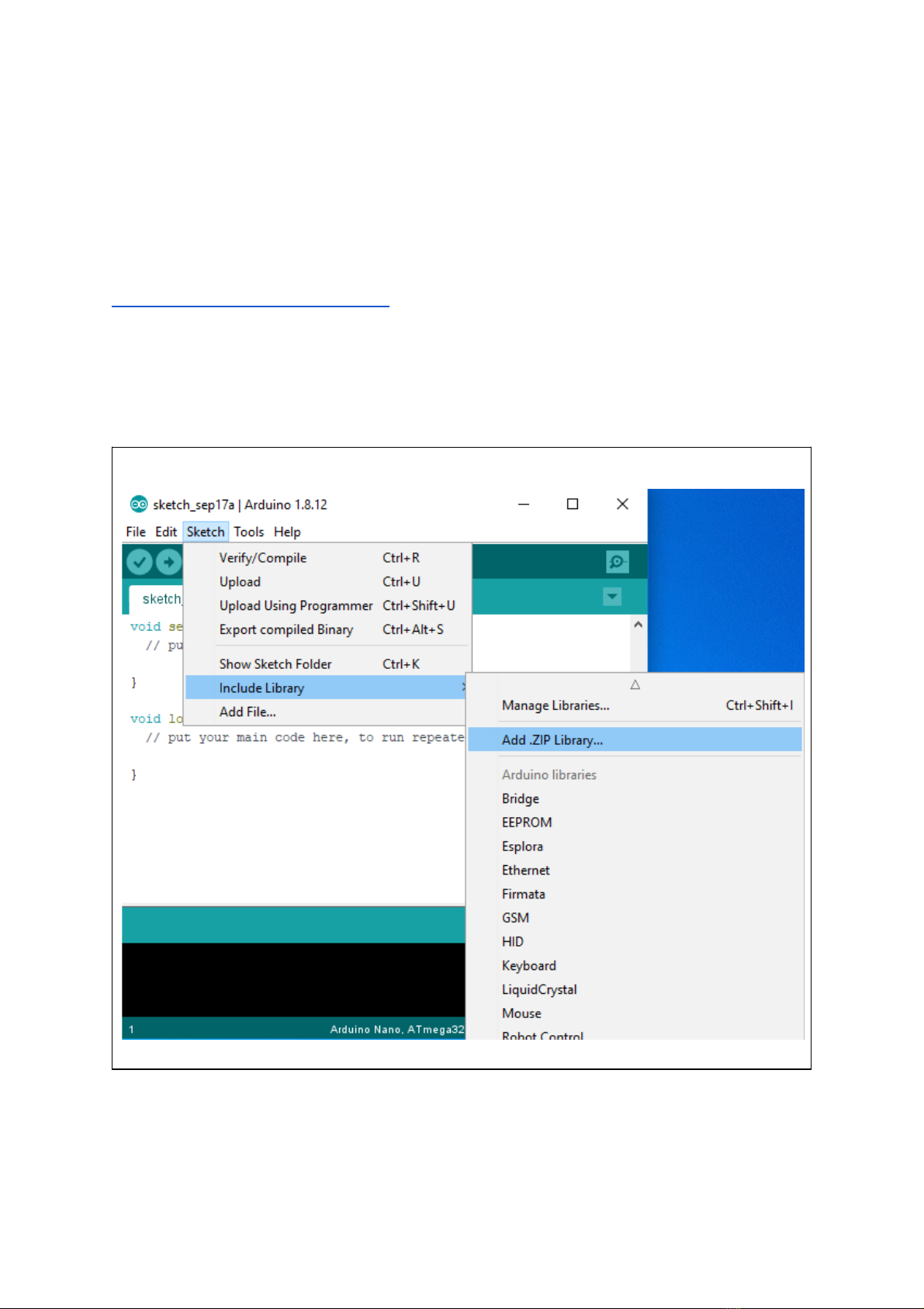Image resolution: width=924 pixels, height=1309 pixels.
Task: Choose Export compiled Binary
Action: [327, 630]
